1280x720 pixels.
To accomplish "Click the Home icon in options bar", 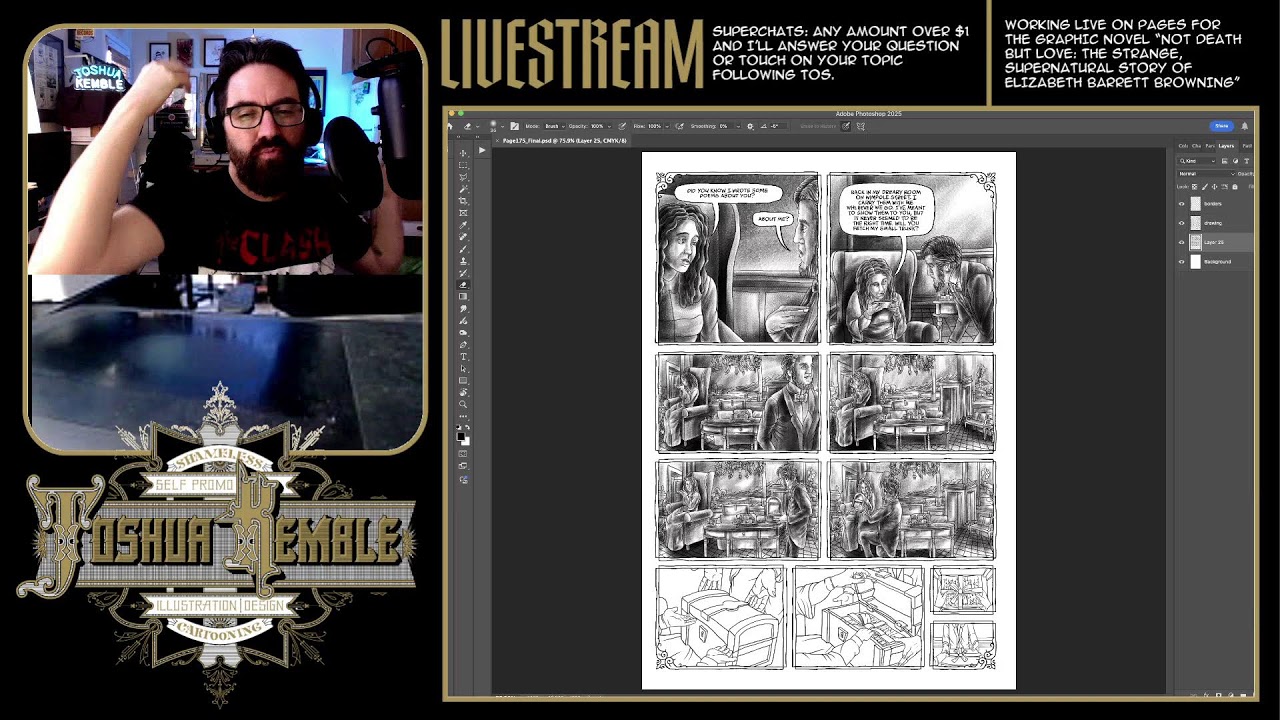I will (449, 126).
